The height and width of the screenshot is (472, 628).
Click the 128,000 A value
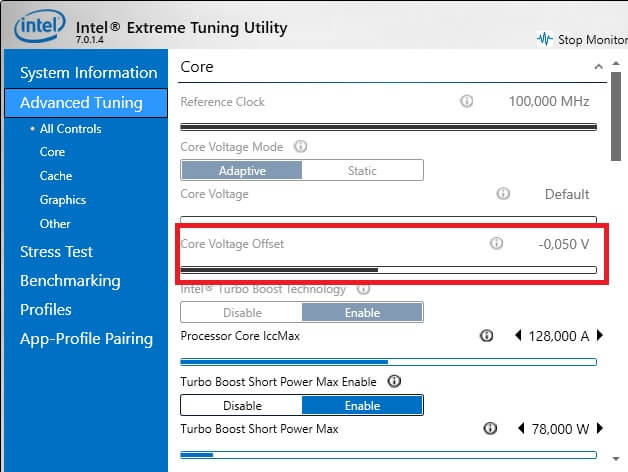point(559,336)
